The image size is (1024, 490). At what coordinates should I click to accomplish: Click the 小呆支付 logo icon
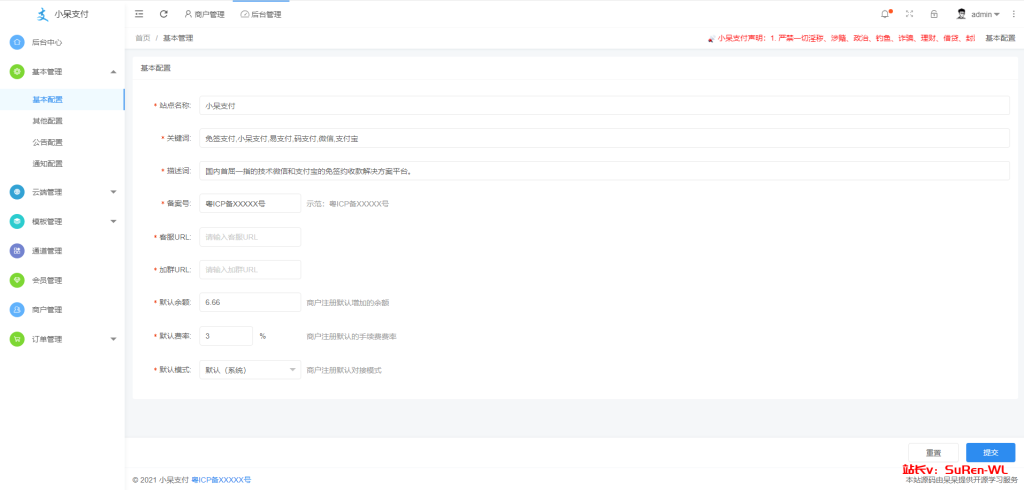point(42,14)
